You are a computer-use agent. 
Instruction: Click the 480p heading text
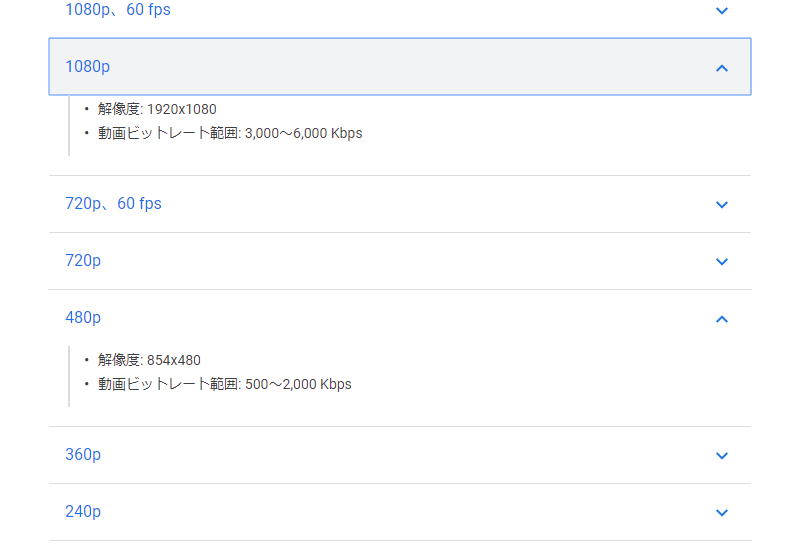[83, 318]
